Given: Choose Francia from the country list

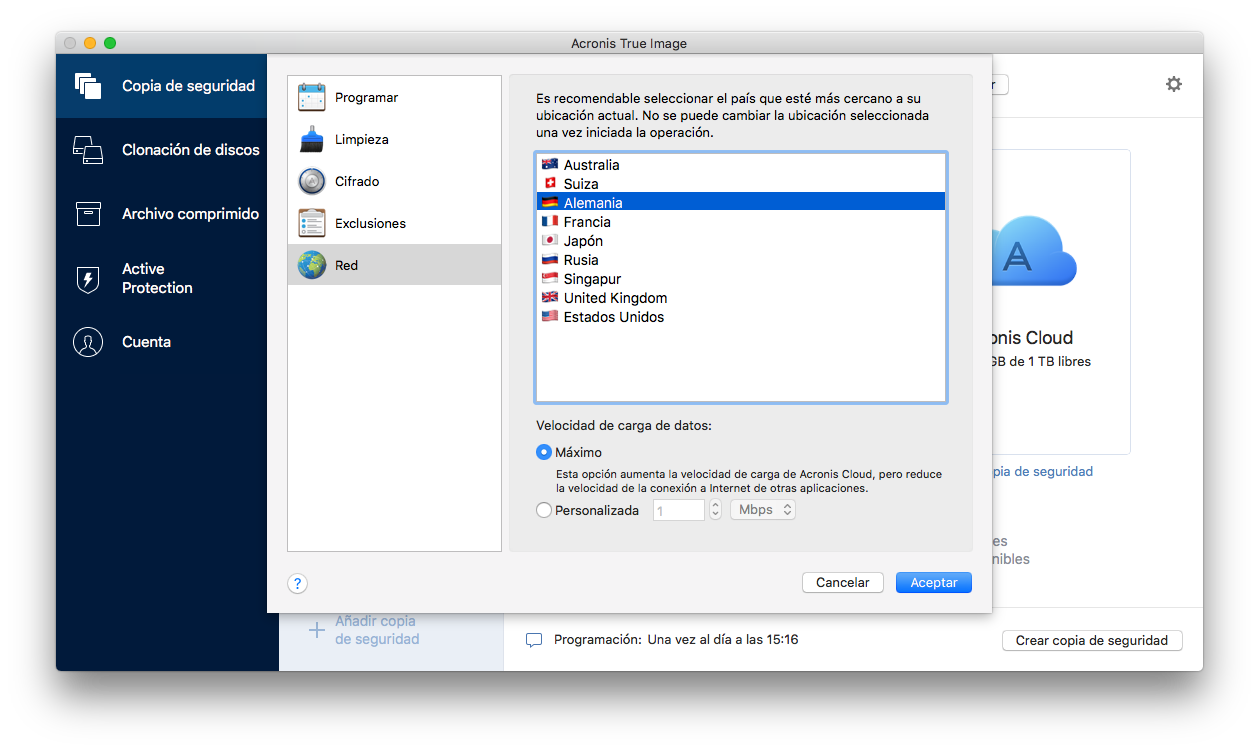Looking at the screenshot, I should (587, 222).
